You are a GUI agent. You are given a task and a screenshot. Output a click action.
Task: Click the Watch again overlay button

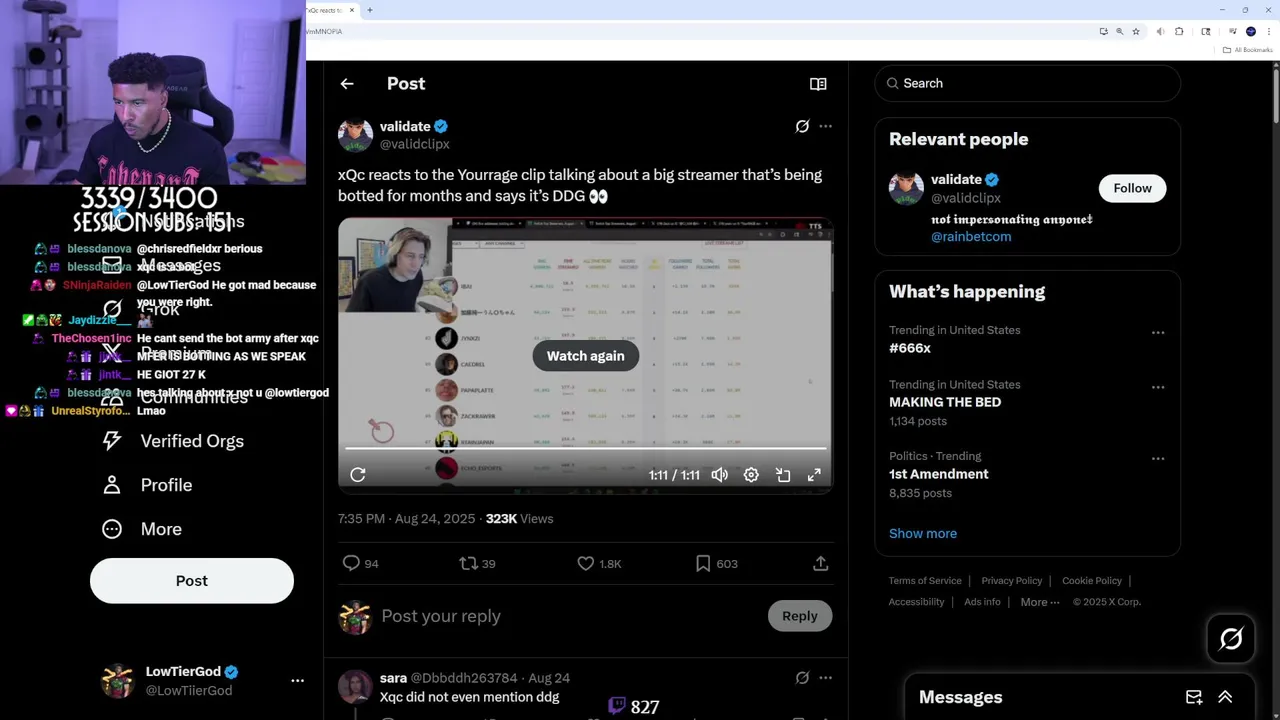tap(585, 356)
